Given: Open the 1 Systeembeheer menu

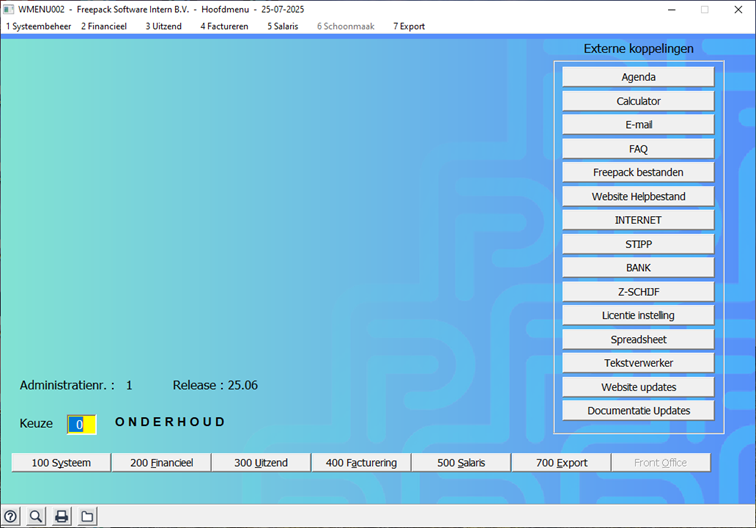Looking at the screenshot, I should [x=39, y=27].
